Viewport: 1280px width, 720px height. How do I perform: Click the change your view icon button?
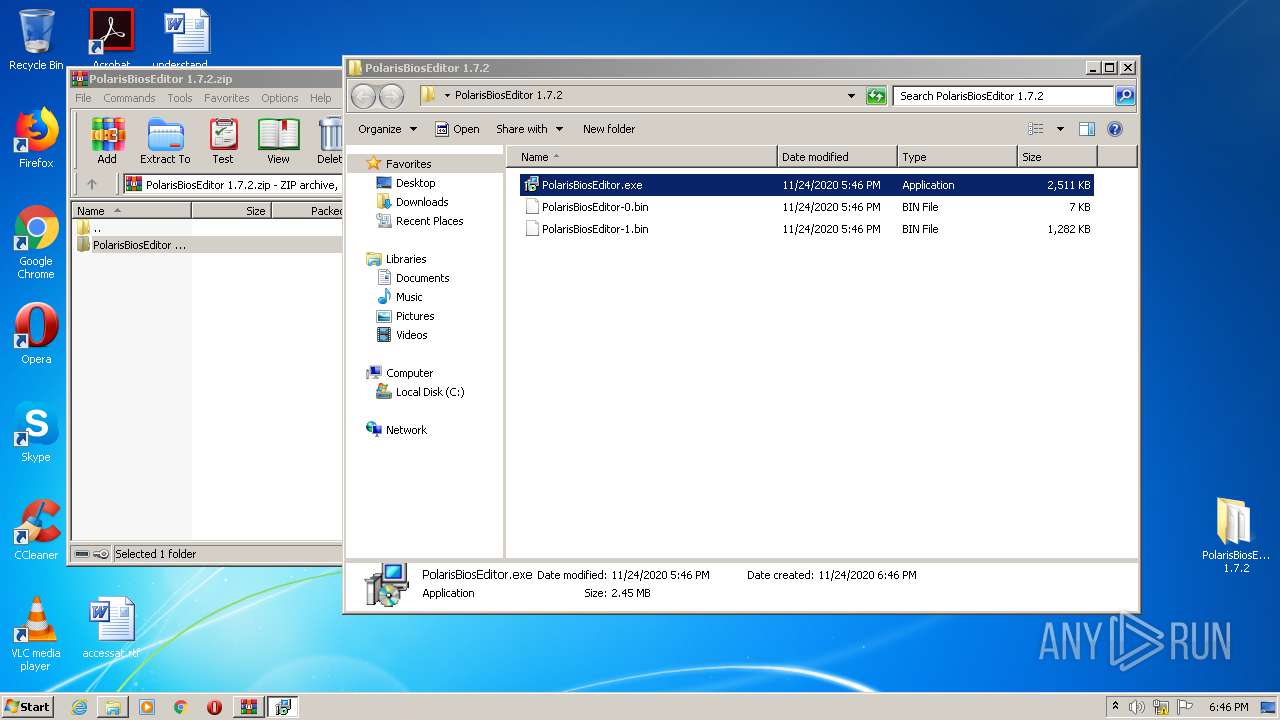[1036, 129]
